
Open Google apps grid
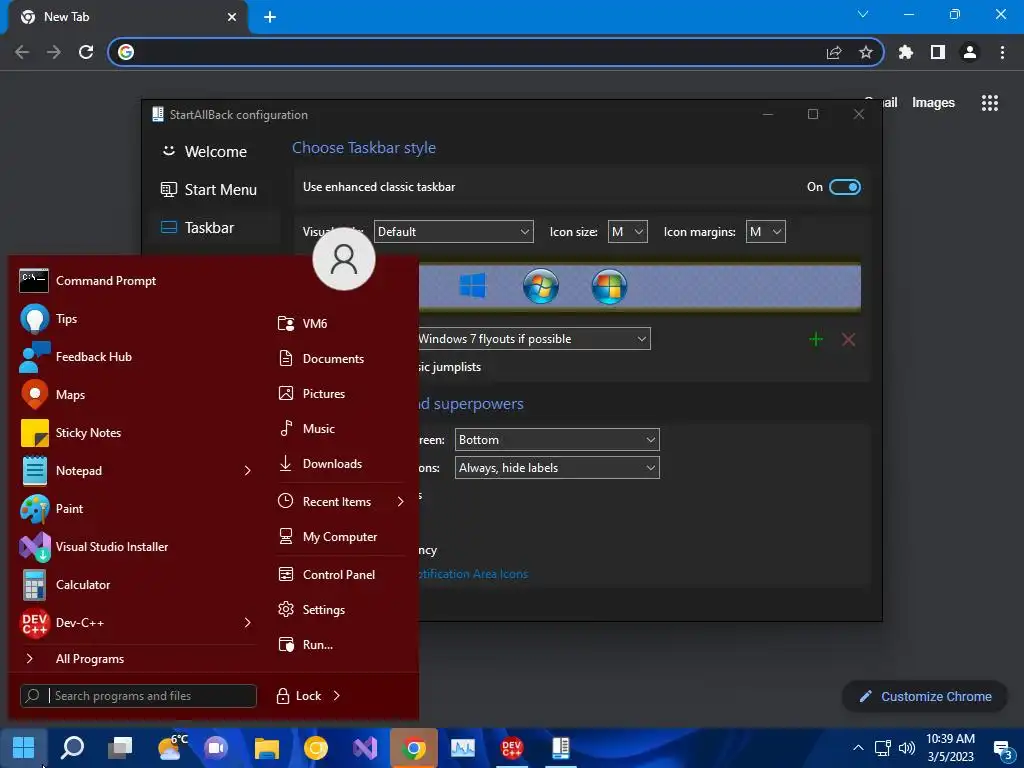pos(989,103)
